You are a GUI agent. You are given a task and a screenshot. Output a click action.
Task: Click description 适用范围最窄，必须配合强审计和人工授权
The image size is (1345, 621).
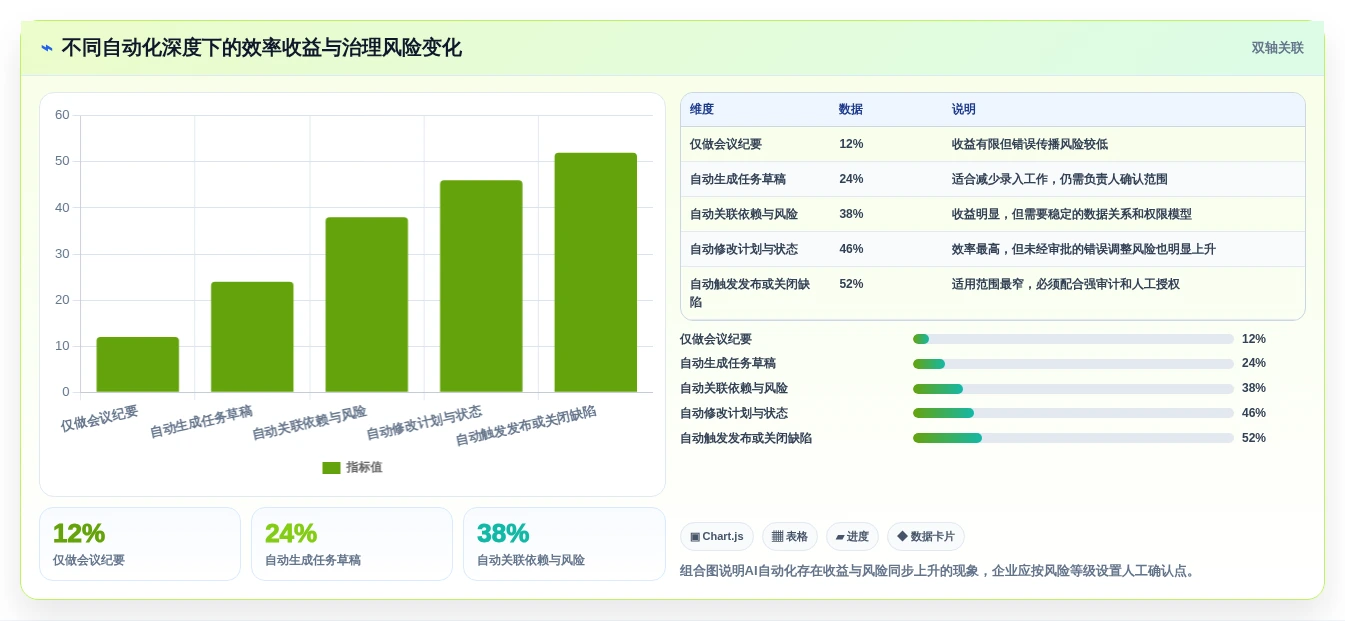(x=1066, y=284)
